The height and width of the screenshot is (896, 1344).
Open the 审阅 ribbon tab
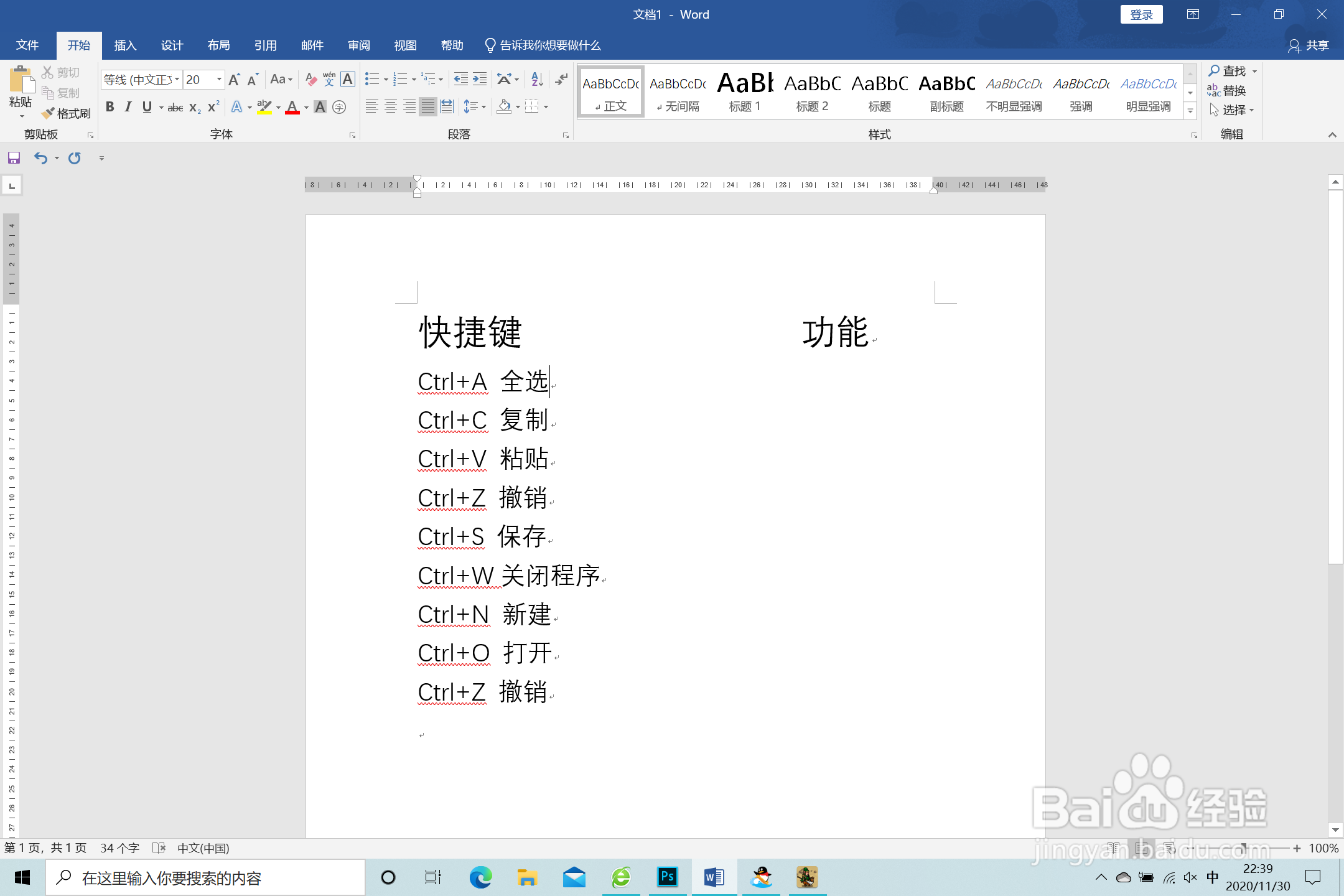pos(358,45)
